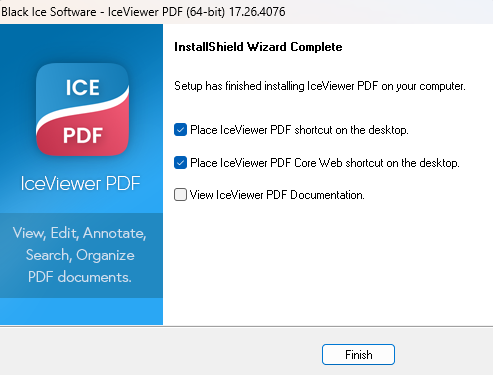The width and height of the screenshot is (493, 375).
Task: Uncheck the Core Web shortcut checkbox
Action: click(180, 163)
